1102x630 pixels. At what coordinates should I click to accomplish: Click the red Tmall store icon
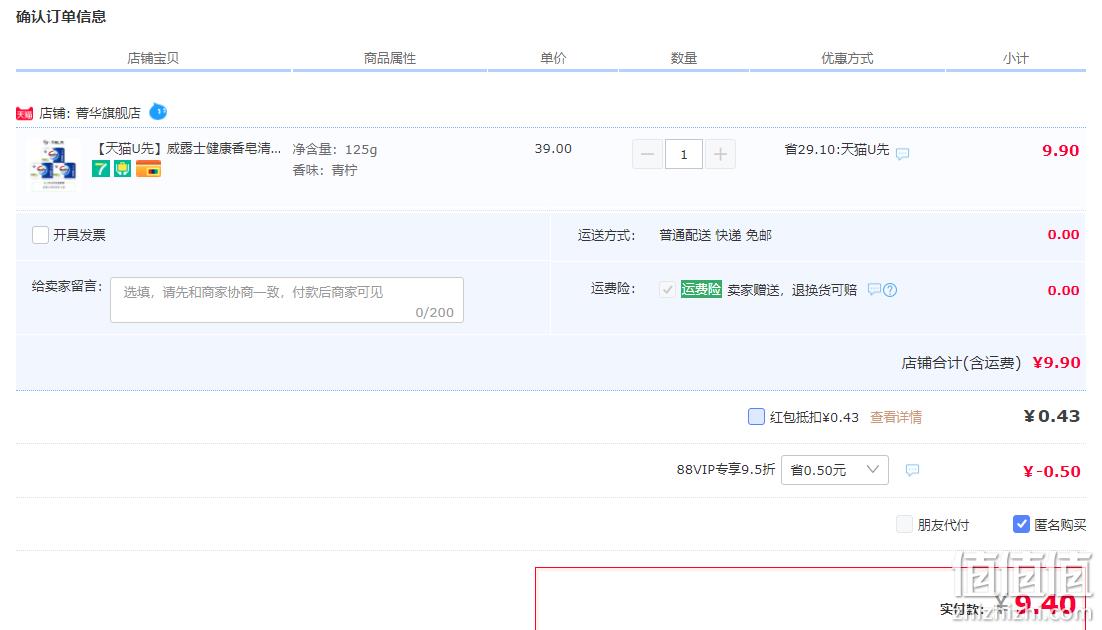click(25, 113)
